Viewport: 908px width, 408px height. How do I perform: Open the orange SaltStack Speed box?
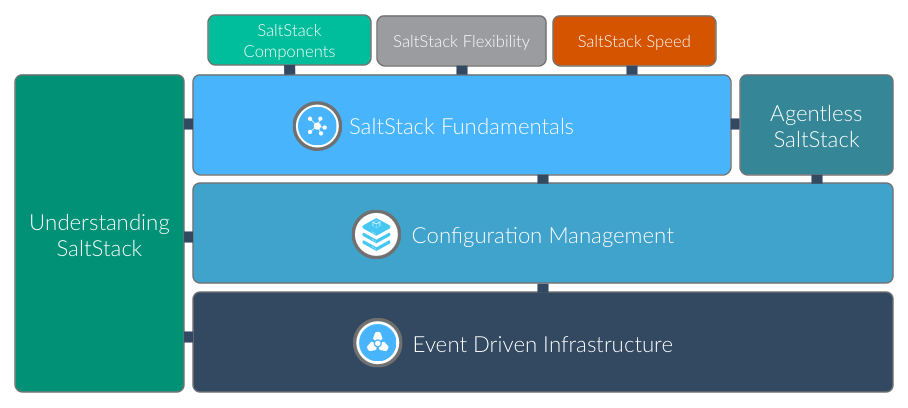click(634, 40)
